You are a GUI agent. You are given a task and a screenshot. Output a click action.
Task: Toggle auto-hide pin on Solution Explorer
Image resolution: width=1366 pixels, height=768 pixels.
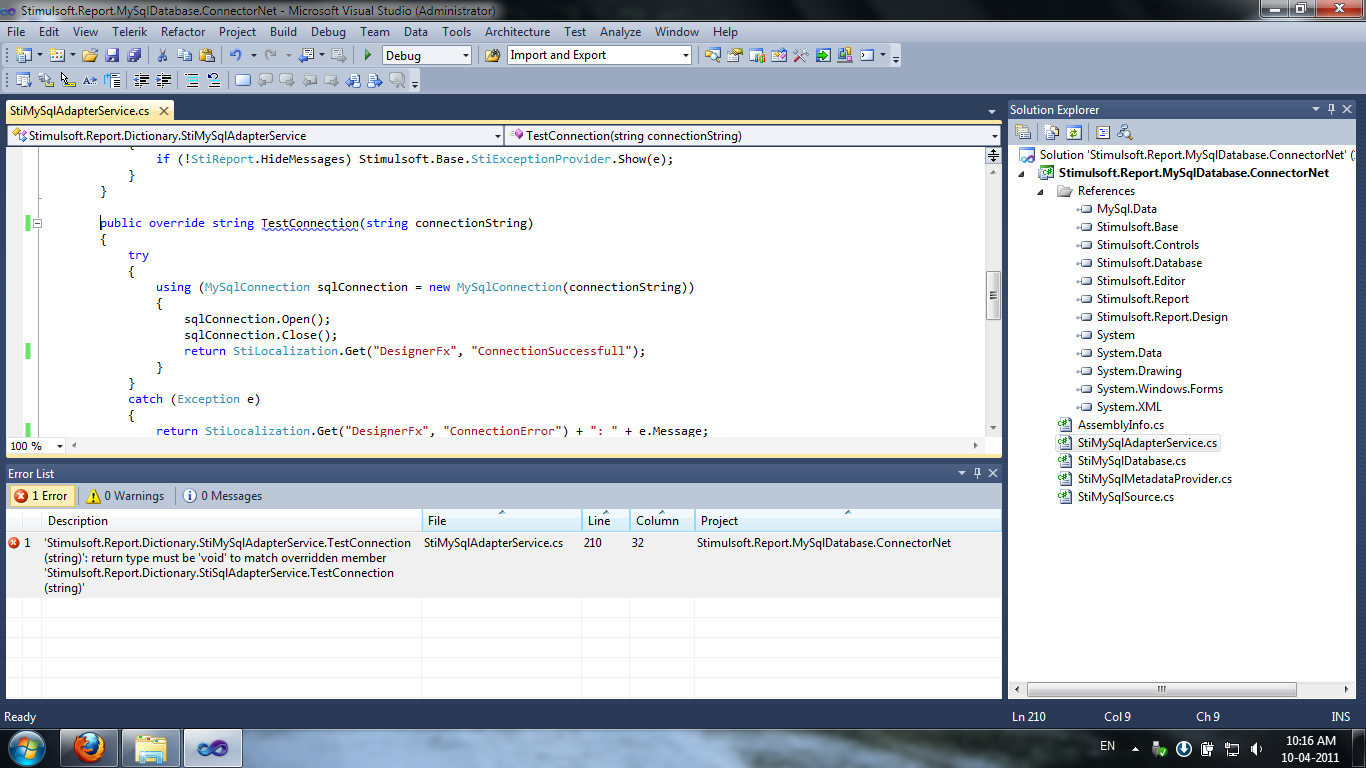tap(1331, 109)
